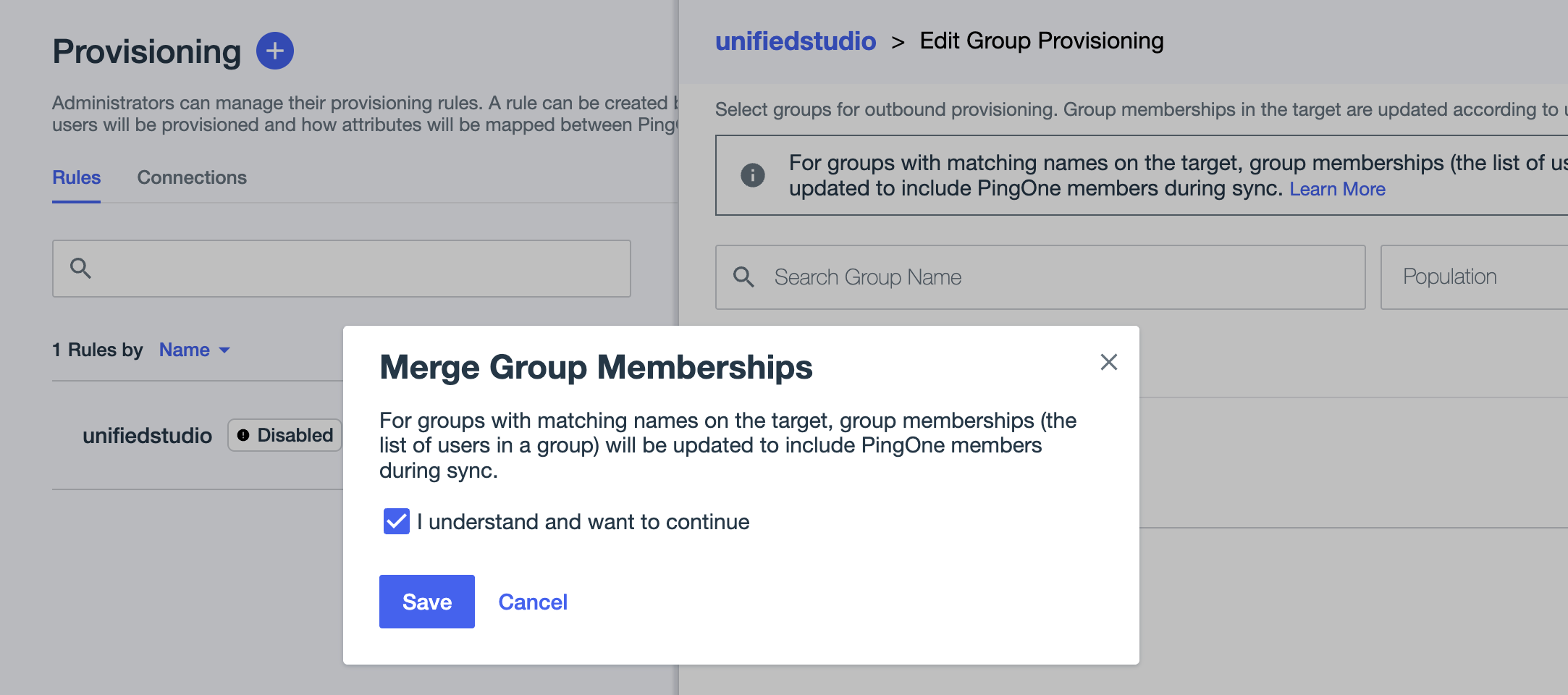The image size is (1568, 695).
Task: Save the merge group memberships settings
Action: (x=426, y=601)
